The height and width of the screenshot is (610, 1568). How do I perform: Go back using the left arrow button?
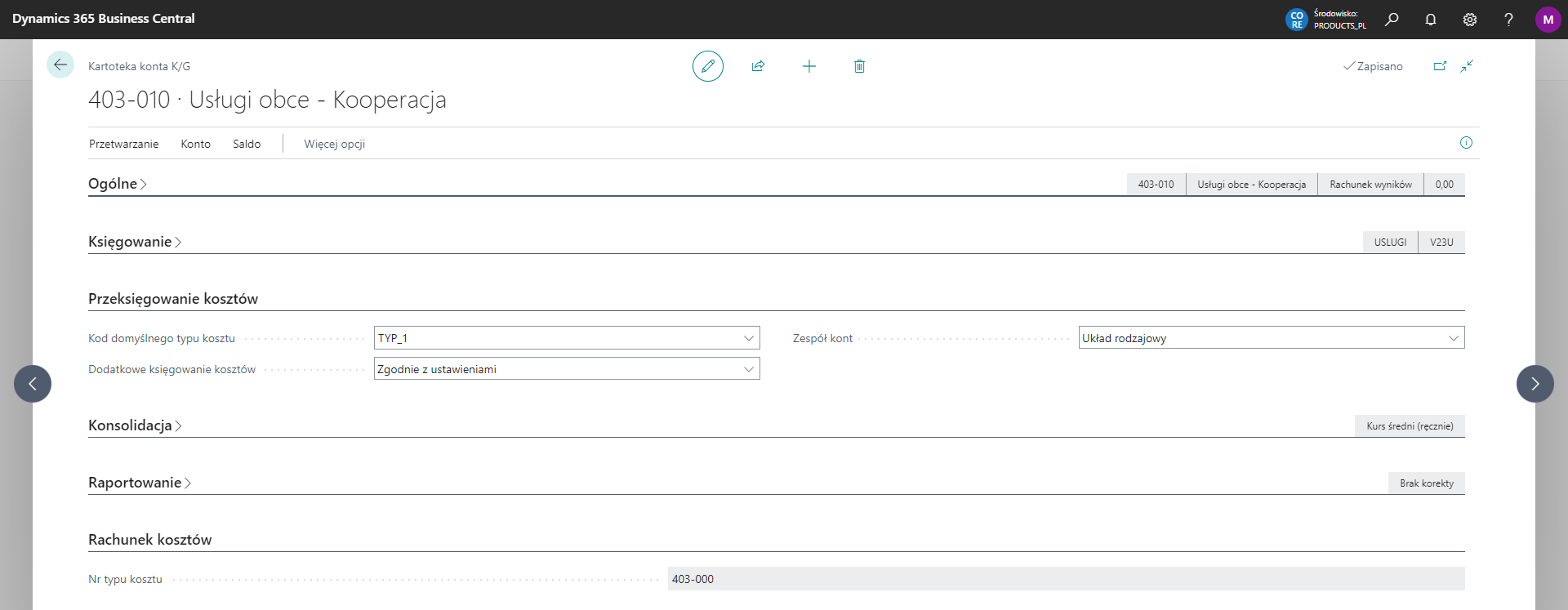pyautogui.click(x=60, y=65)
